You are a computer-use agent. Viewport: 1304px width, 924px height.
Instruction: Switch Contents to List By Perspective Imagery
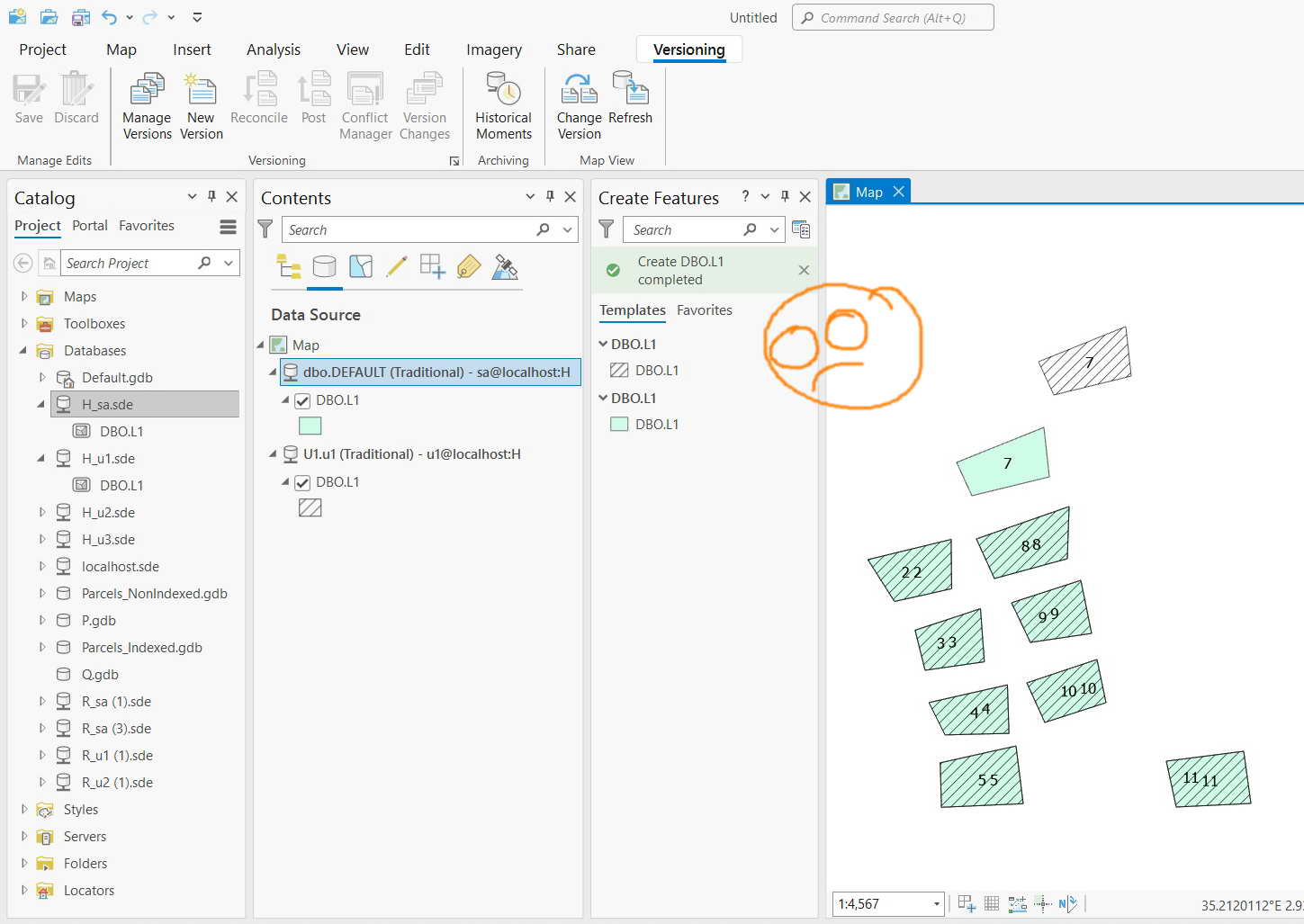[505, 267]
